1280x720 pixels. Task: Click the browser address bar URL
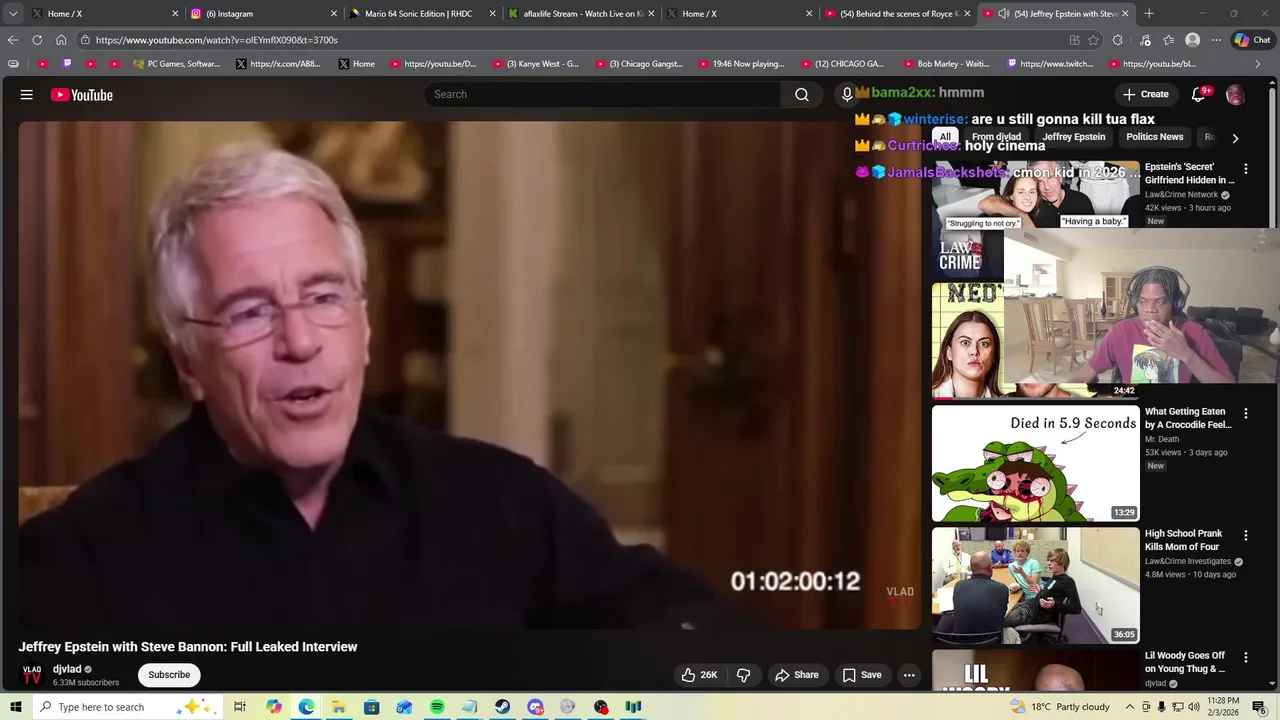click(x=217, y=40)
